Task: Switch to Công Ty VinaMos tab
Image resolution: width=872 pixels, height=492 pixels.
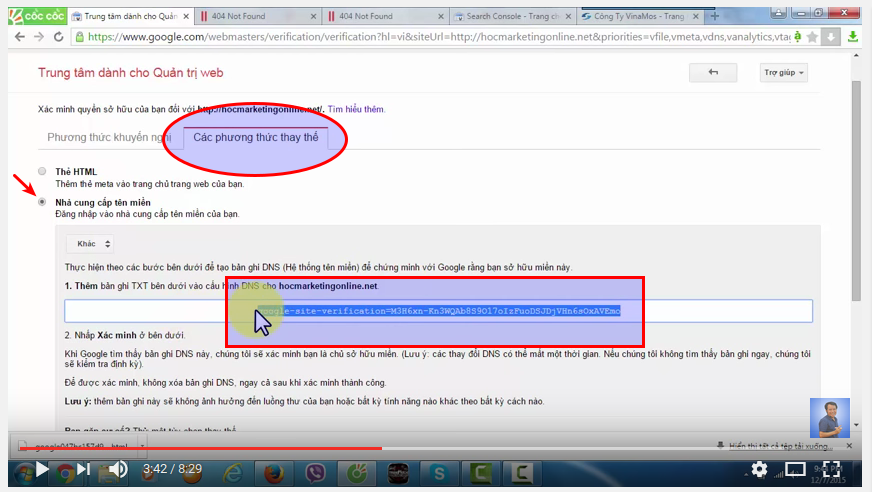Action: [638, 17]
